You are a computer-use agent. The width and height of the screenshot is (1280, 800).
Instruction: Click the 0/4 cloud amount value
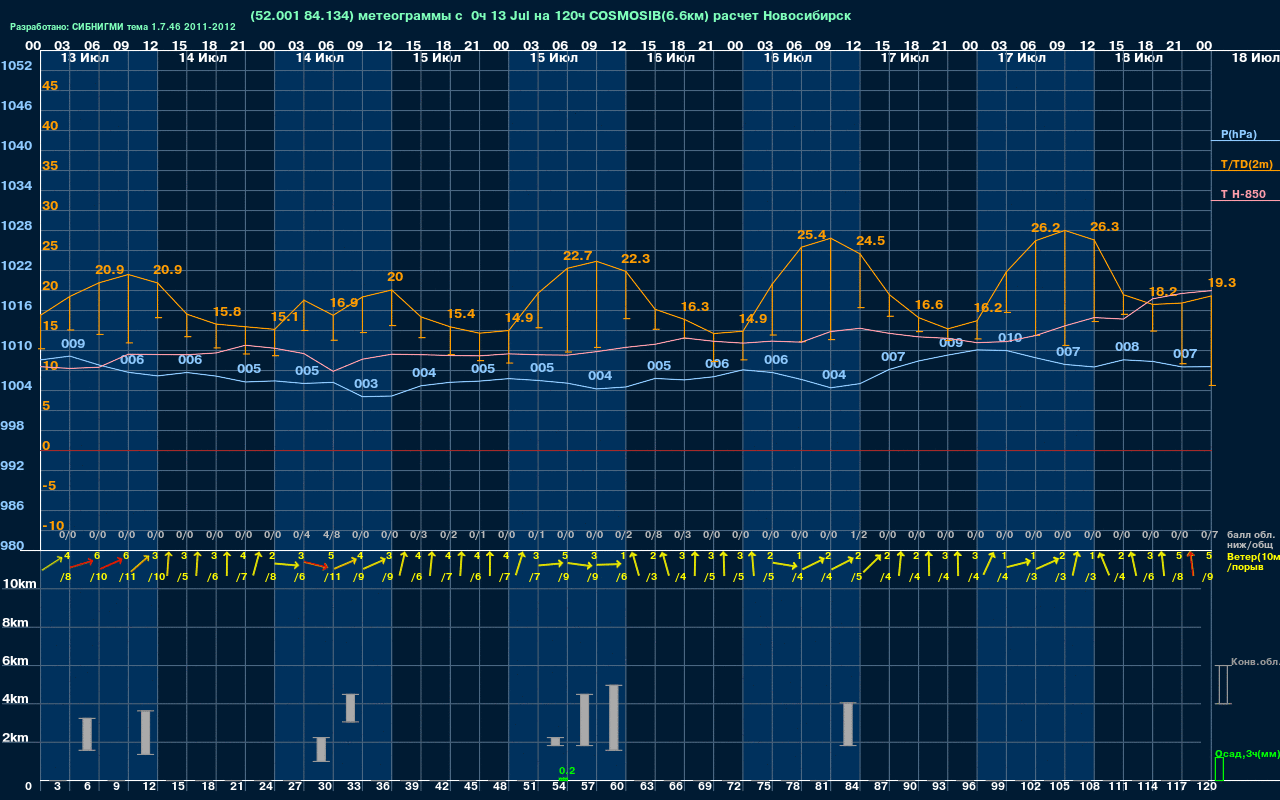tap(301, 535)
